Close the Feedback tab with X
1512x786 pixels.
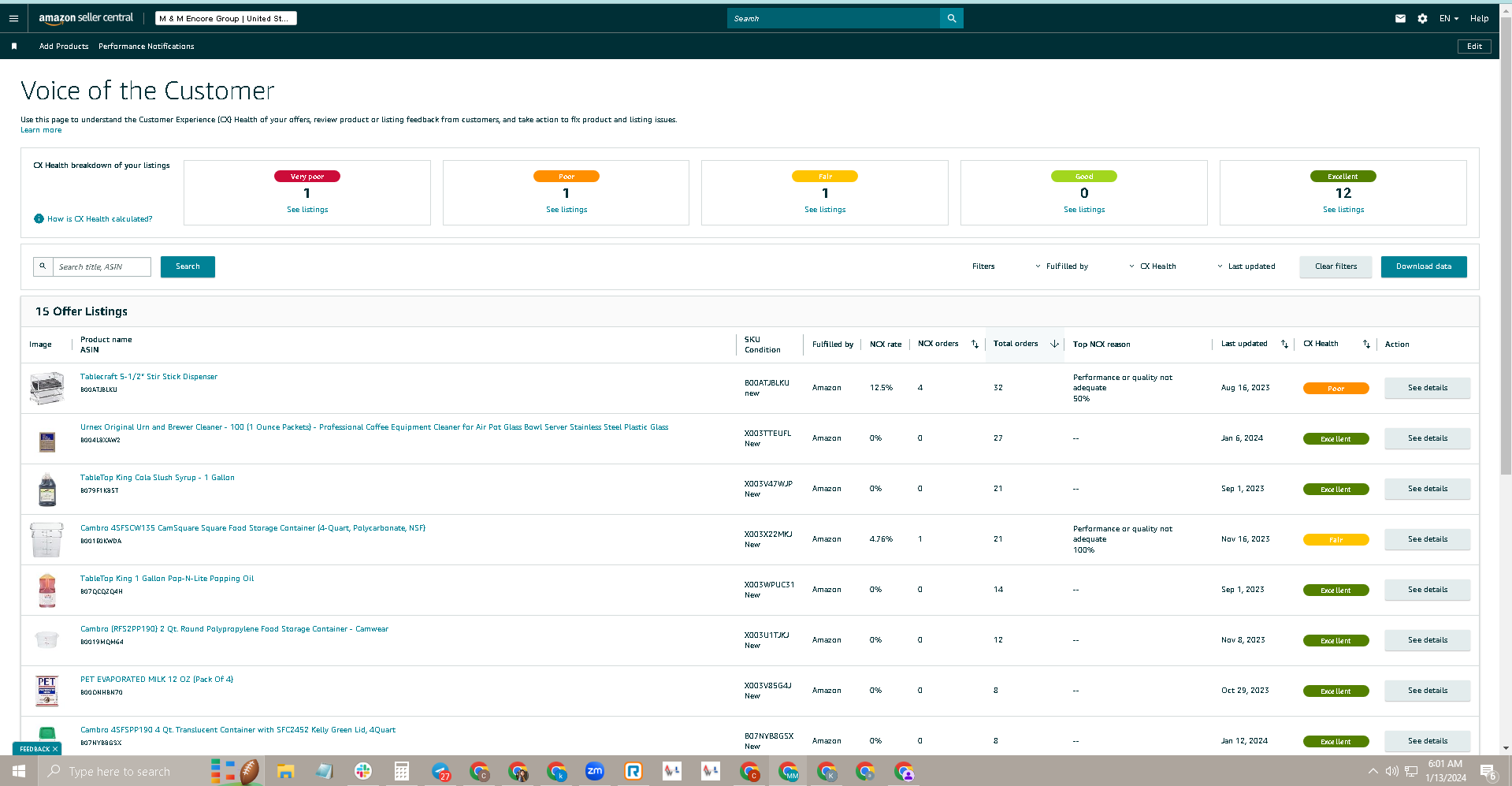click(55, 749)
